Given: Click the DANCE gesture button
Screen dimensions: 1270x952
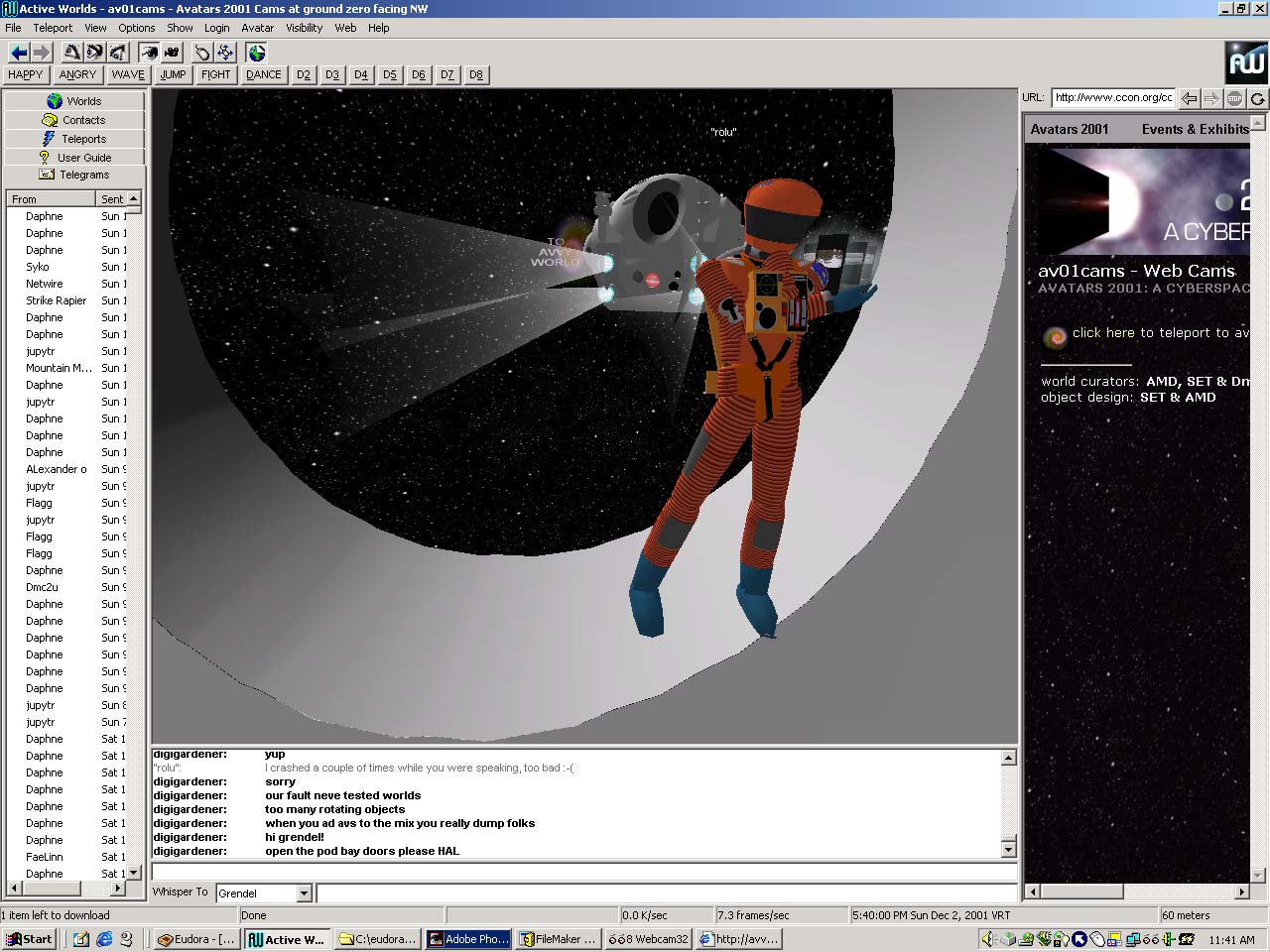Looking at the screenshot, I should tap(263, 74).
